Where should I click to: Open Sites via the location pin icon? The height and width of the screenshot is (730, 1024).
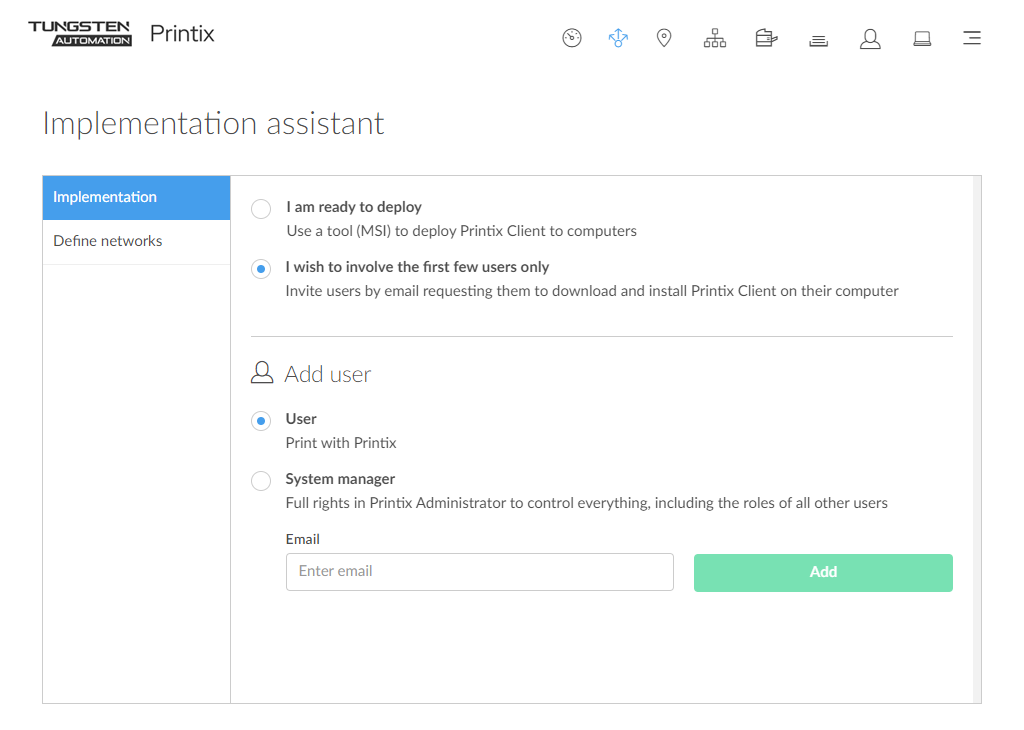(x=664, y=39)
